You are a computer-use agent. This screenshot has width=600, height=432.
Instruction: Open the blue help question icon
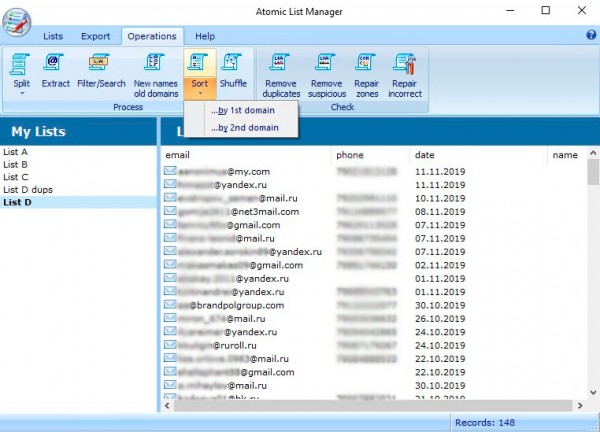click(x=591, y=35)
